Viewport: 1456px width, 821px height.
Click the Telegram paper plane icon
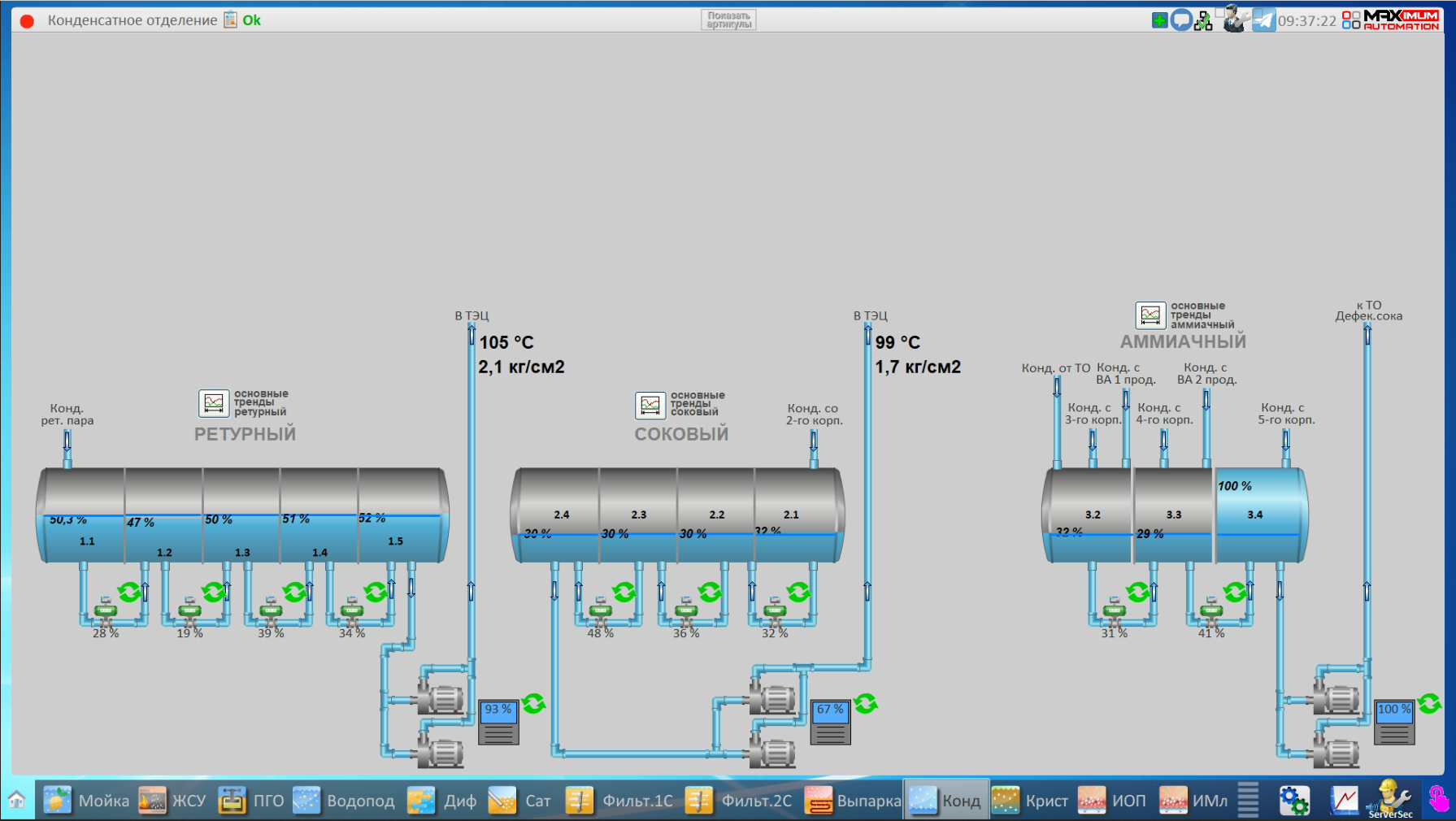[x=1263, y=20]
